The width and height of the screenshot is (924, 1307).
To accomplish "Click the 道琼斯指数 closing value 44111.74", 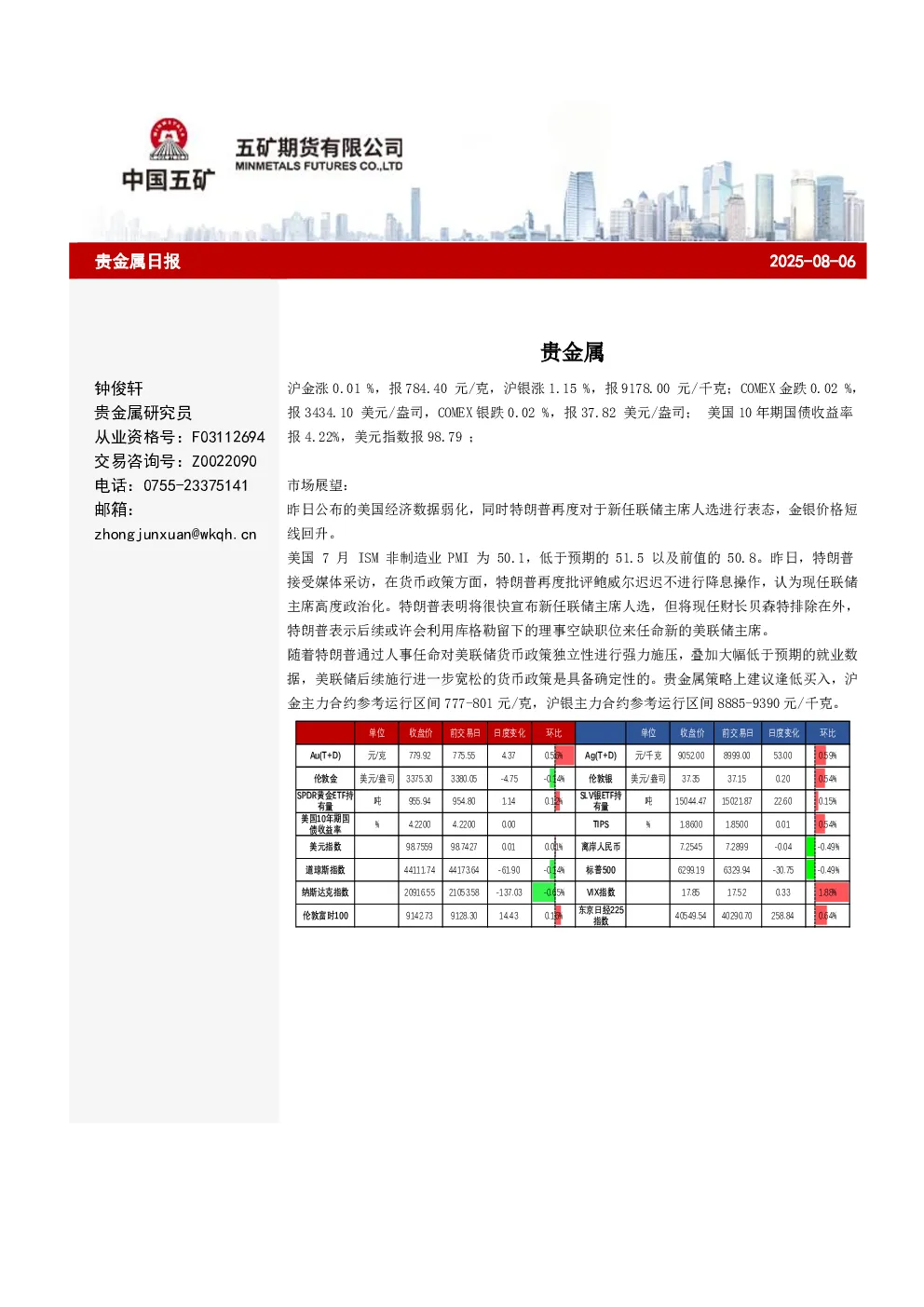I will coord(419,870).
